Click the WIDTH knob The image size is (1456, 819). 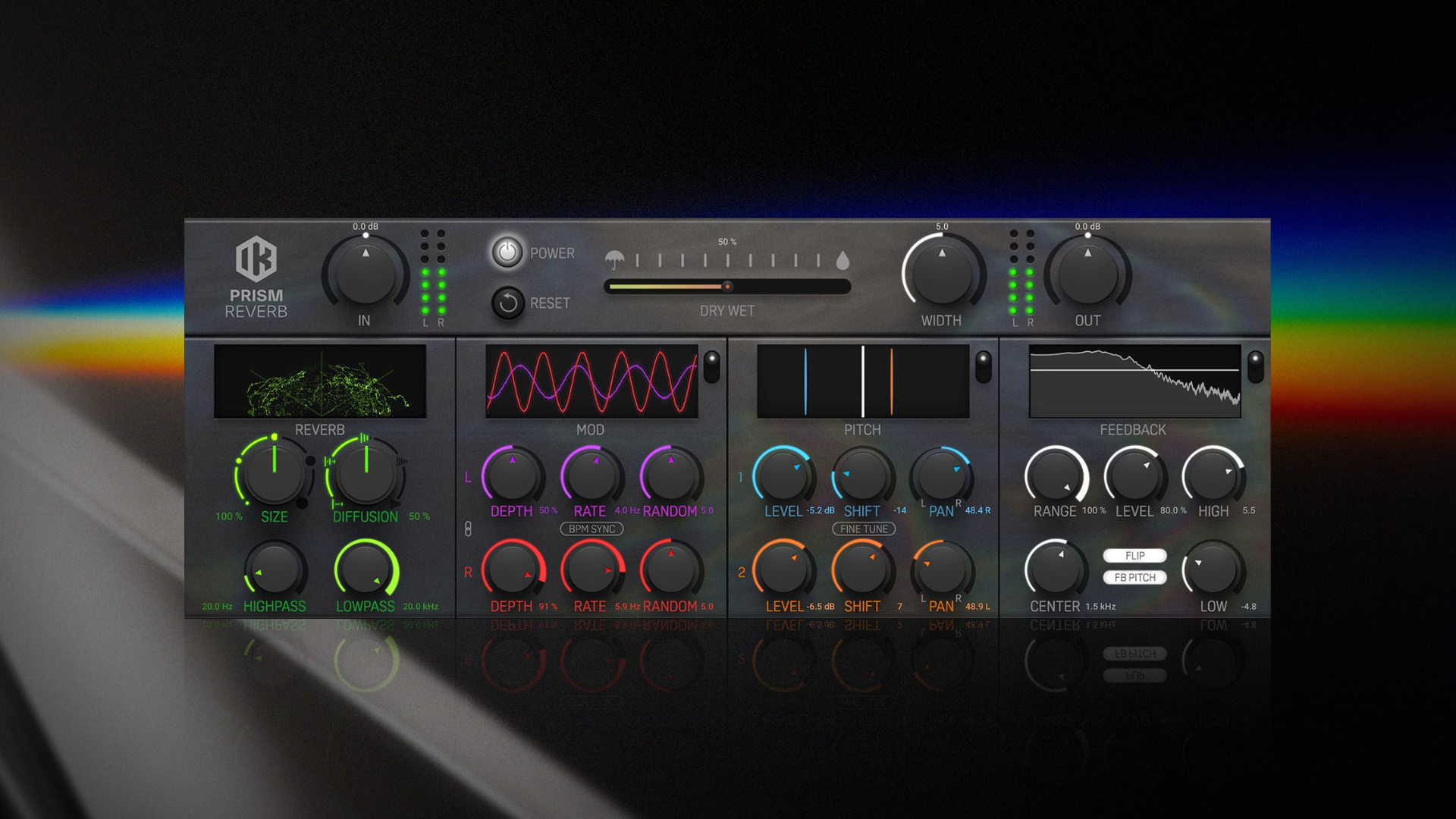[x=942, y=274]
